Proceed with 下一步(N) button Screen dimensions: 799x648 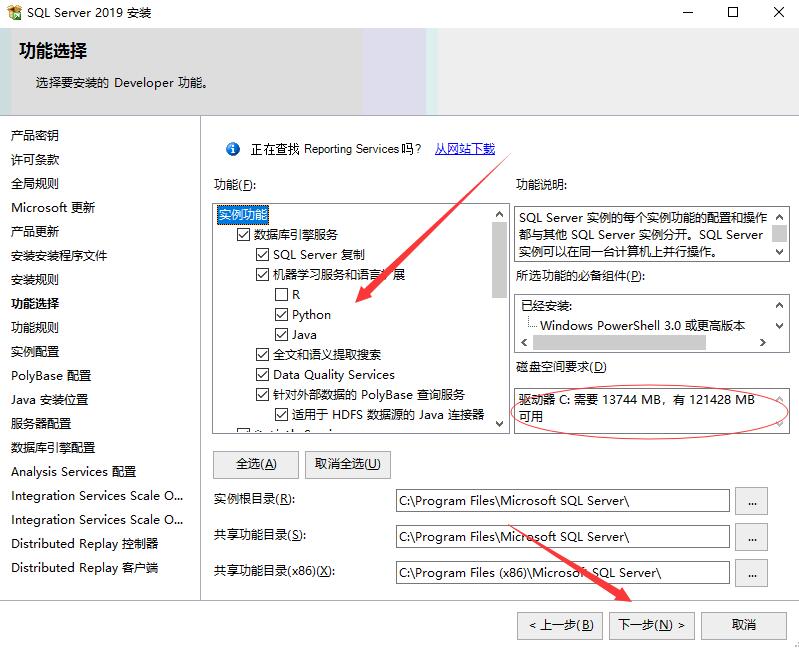click(x=652, y=625)
